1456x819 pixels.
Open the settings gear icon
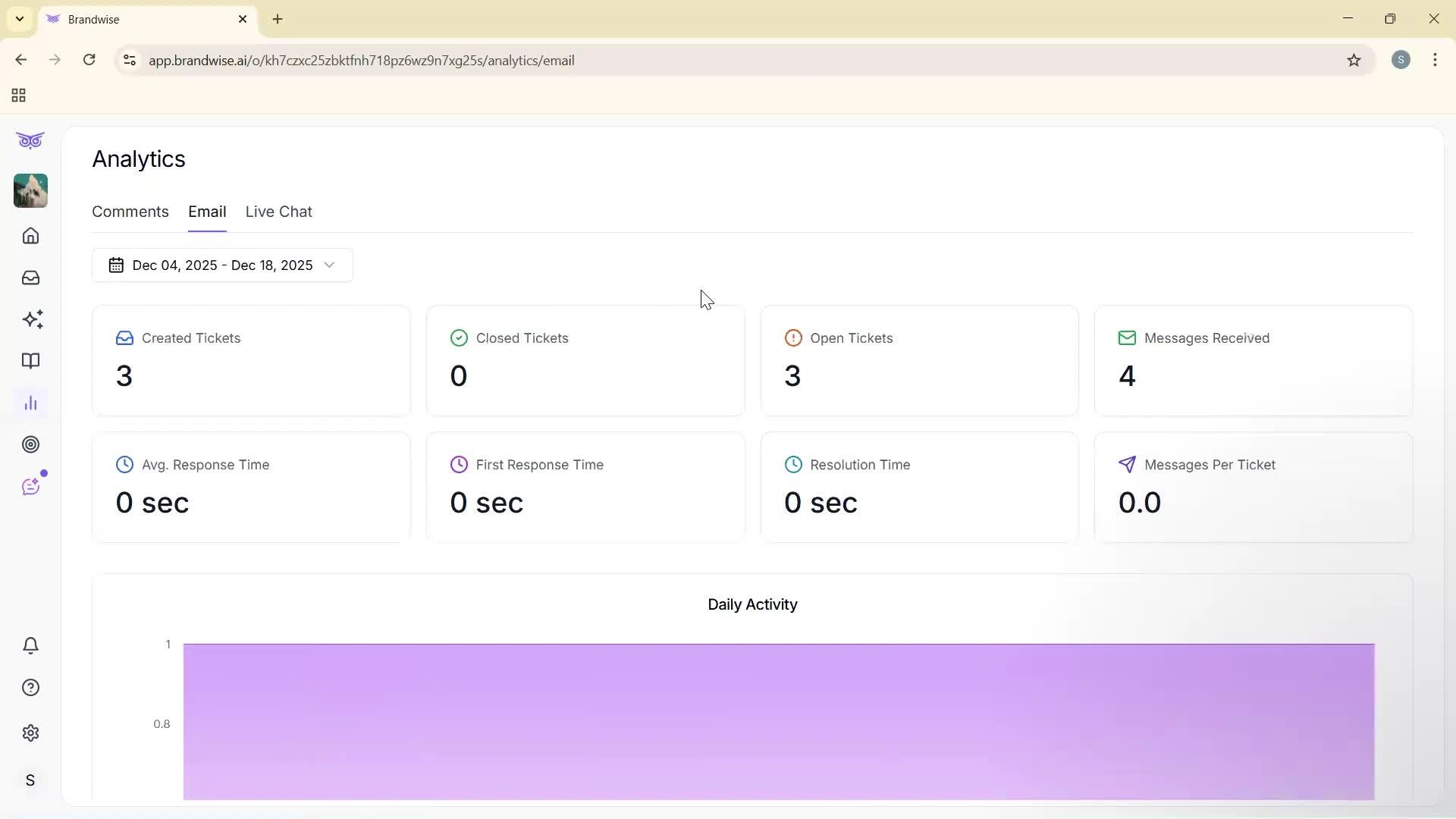point(30,733)
